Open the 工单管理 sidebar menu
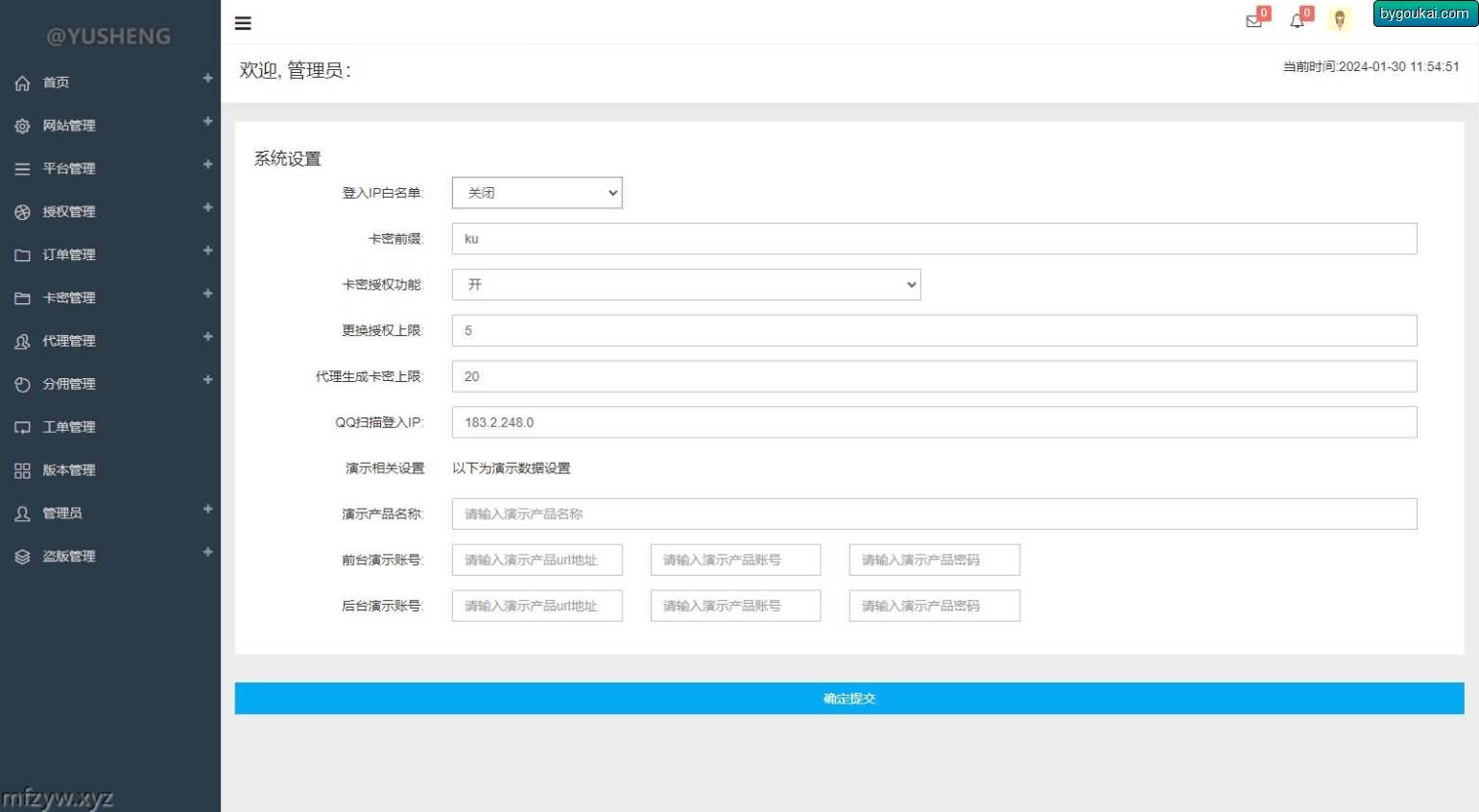Viewport: 1479px width, 812px height. (69, 427)
